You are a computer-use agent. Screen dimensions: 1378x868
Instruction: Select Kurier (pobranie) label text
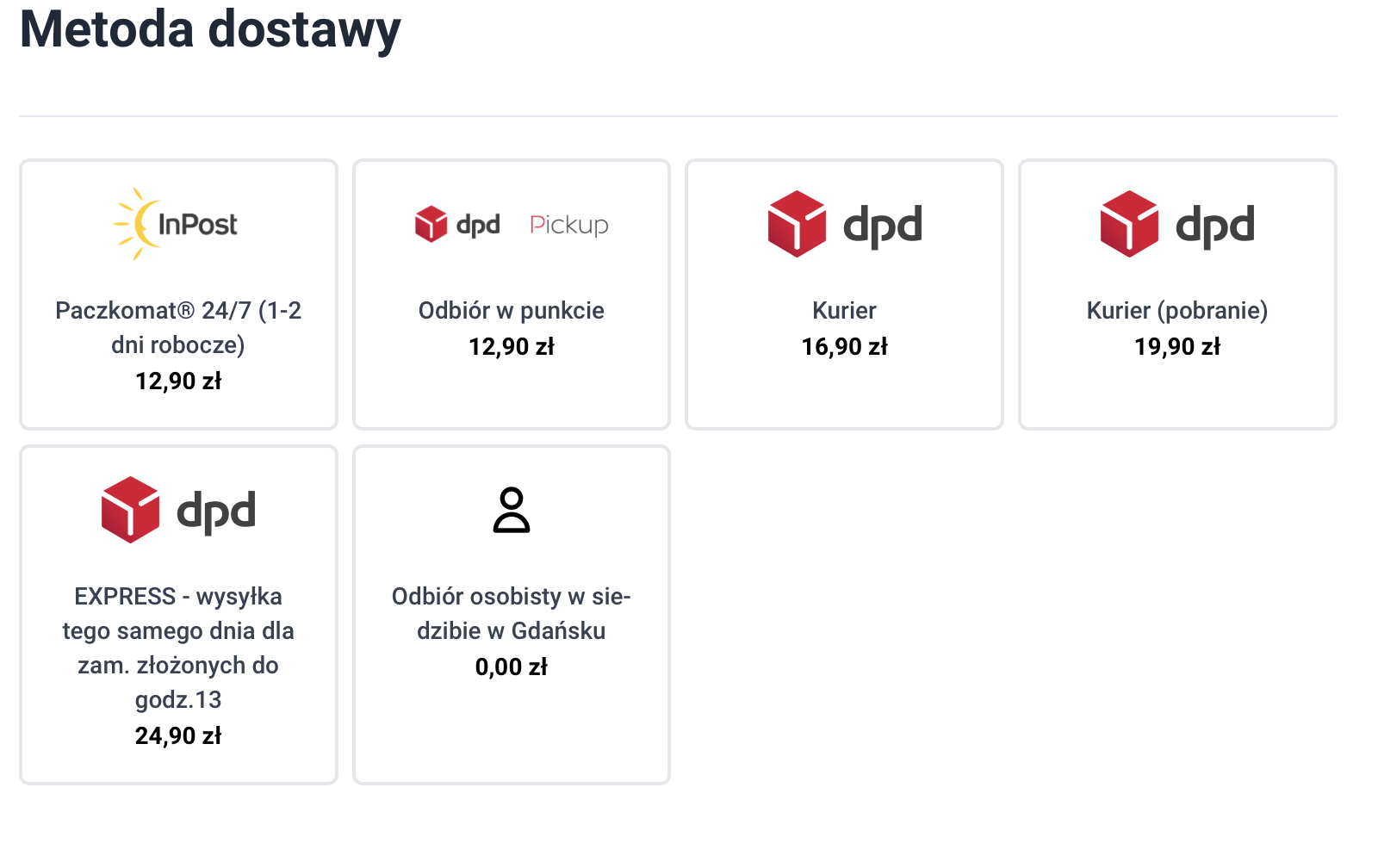pos(1176,310)
